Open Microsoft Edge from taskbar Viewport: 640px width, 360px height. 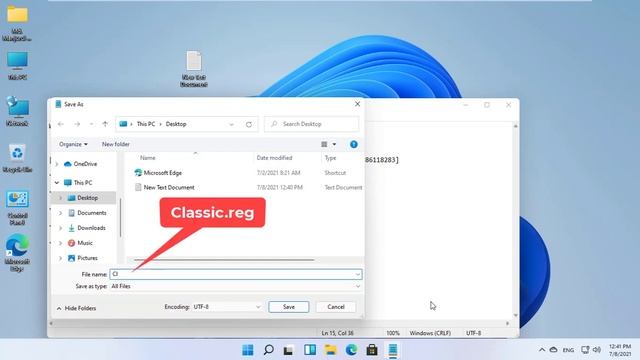tap(351, 350)
